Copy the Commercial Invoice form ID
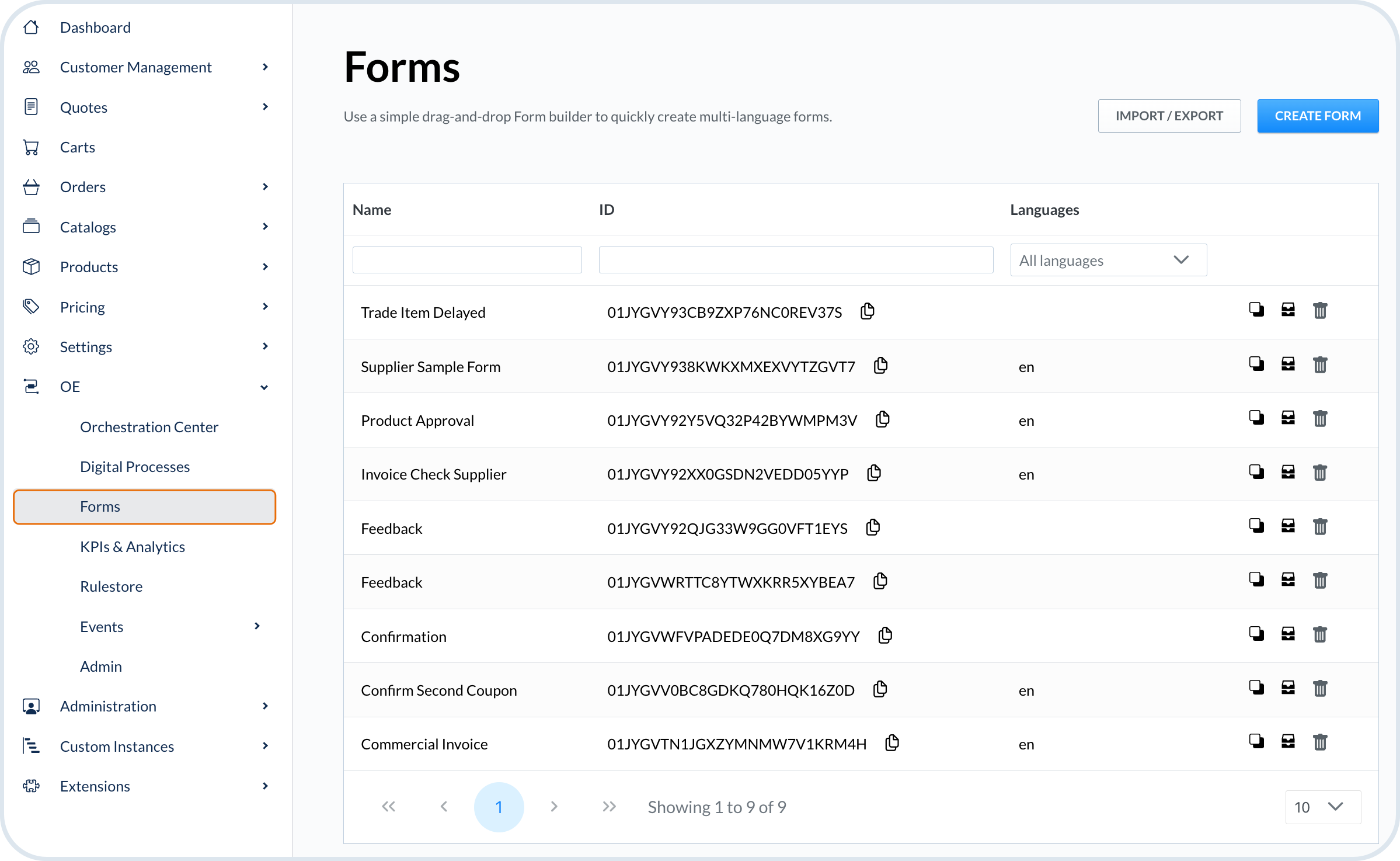Image resolution: width=1400 pixels, height=861 pixels. pos(891,743)
